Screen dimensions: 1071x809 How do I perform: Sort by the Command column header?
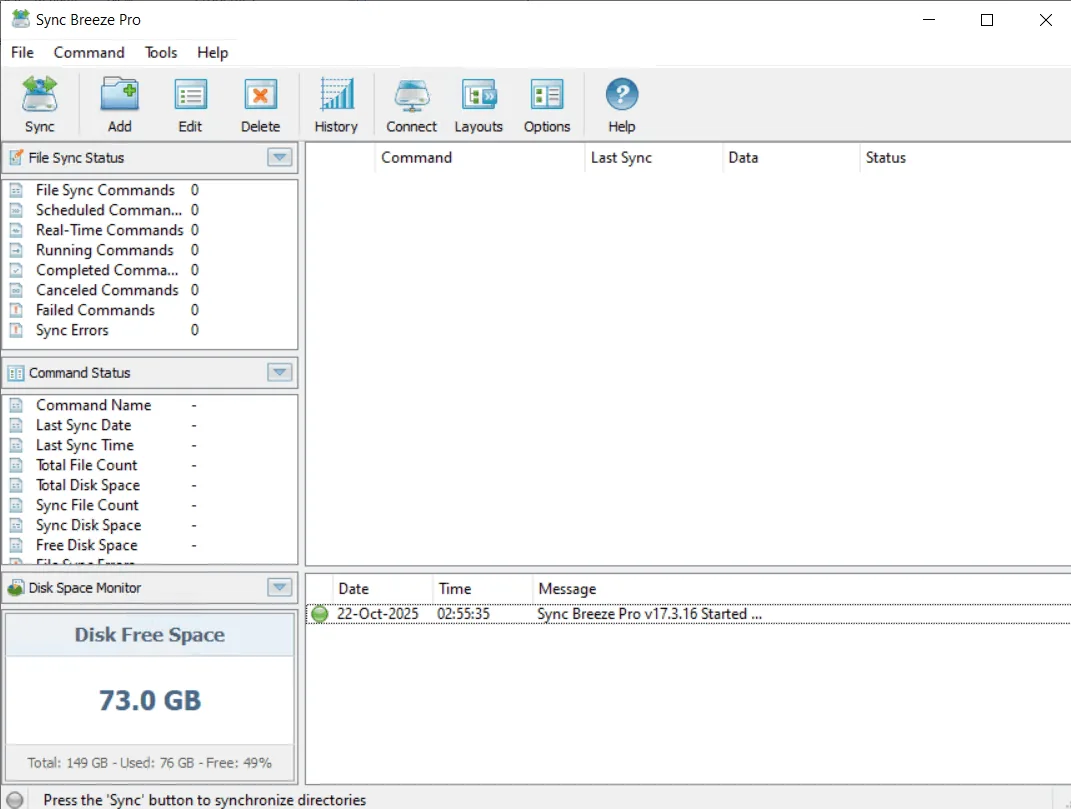tap(479, 158)
